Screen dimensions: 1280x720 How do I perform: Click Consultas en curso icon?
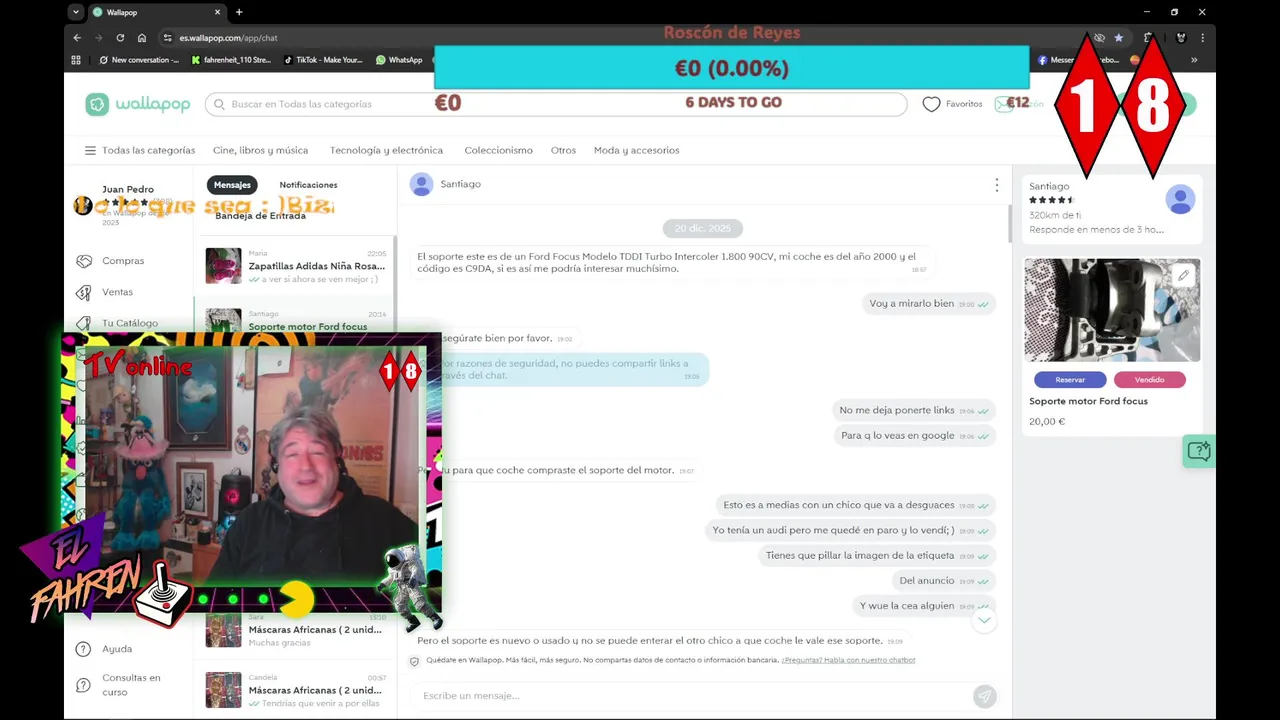click(83, 685)
